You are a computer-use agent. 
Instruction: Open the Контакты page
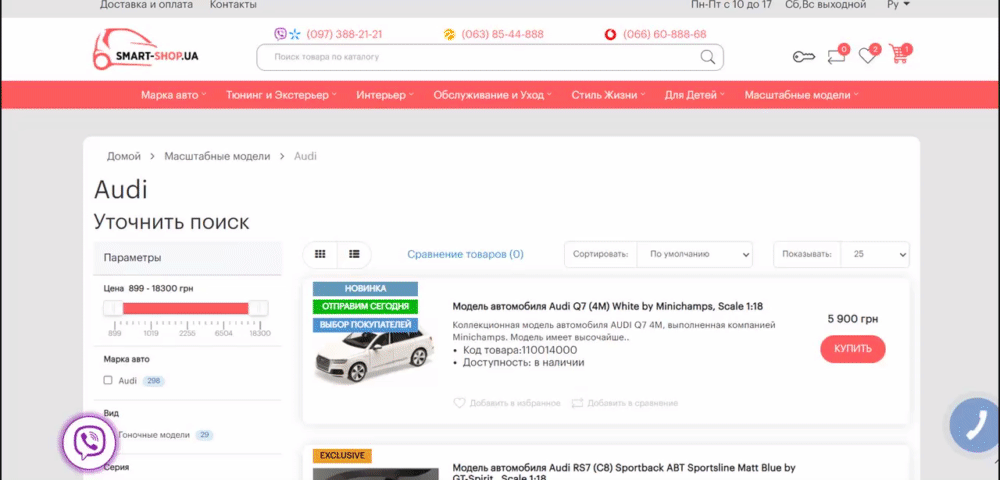(233, 4)
